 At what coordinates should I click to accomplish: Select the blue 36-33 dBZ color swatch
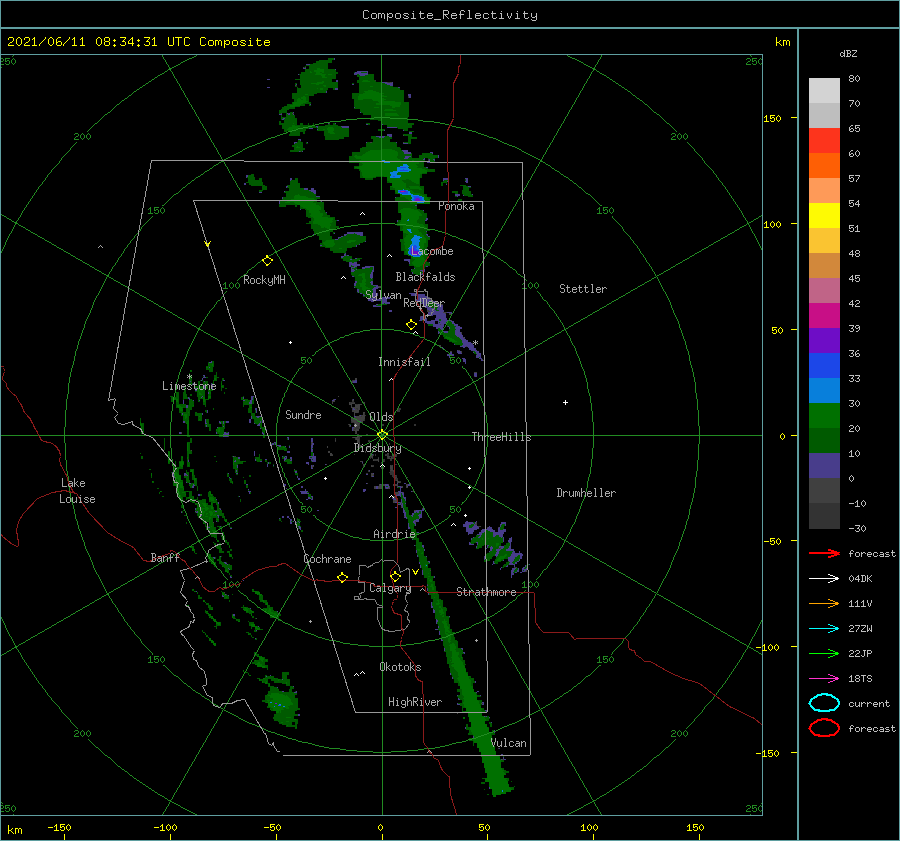coord(824,365)
